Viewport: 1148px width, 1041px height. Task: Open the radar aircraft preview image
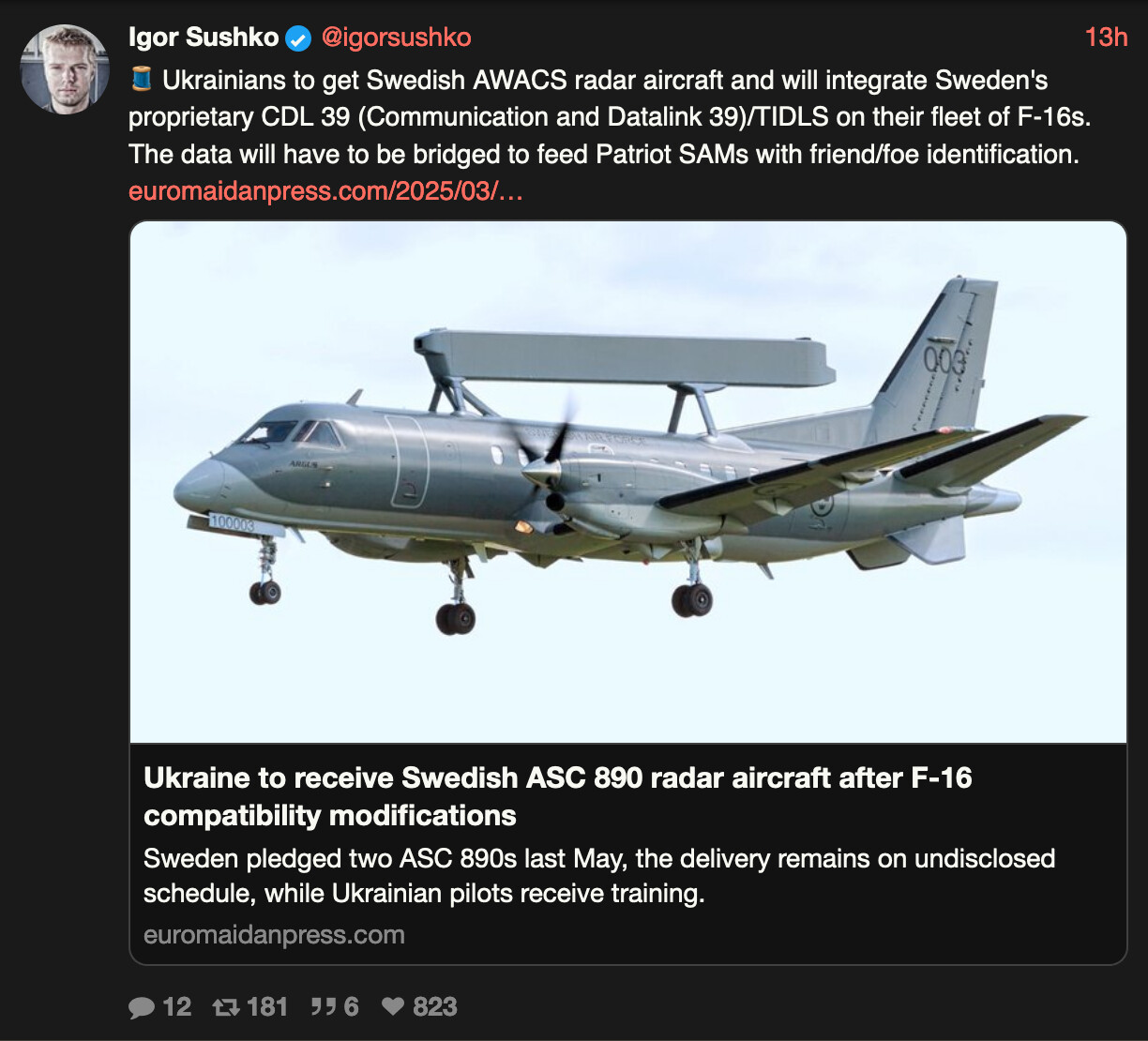pos(627,482)
